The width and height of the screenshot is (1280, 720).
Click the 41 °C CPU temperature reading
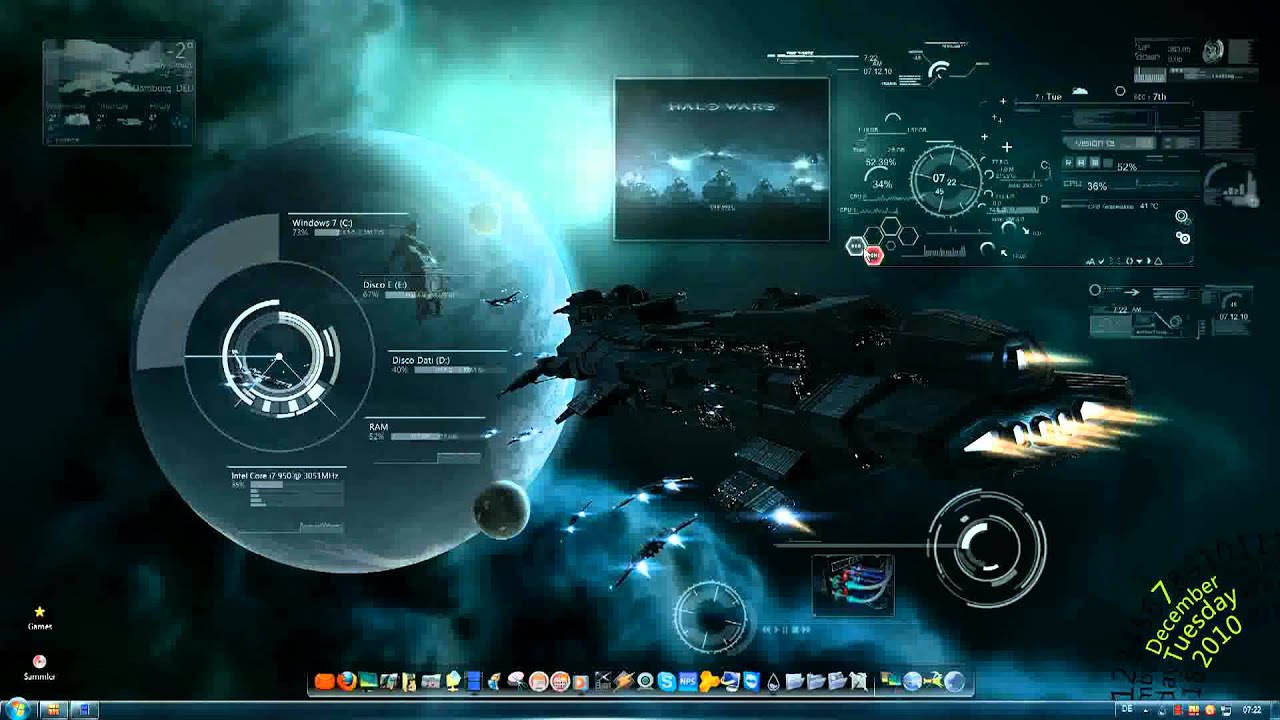click(x=1147, y=206)
